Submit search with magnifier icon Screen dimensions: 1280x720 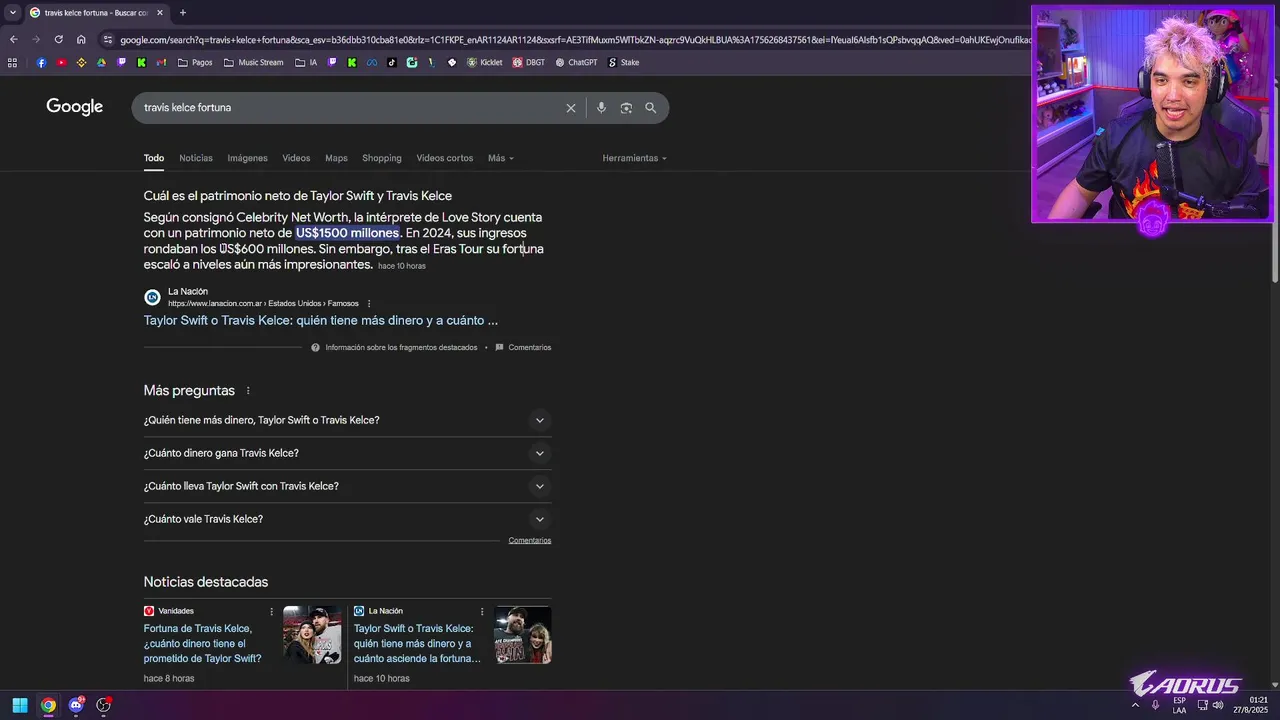pyautogui.click(x=651, y=108)
